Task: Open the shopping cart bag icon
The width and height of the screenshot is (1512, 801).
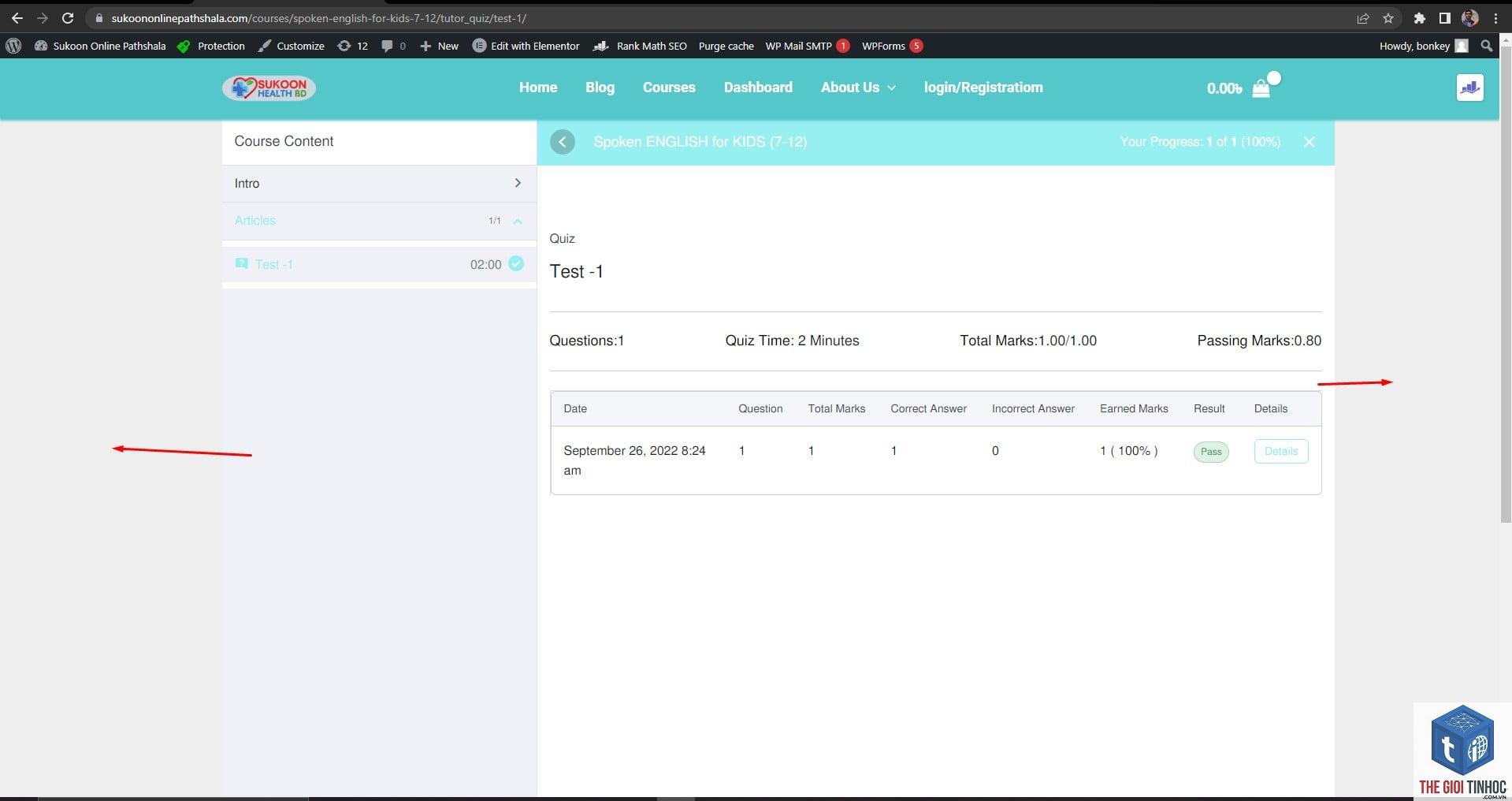Action: pos(1261,88)
